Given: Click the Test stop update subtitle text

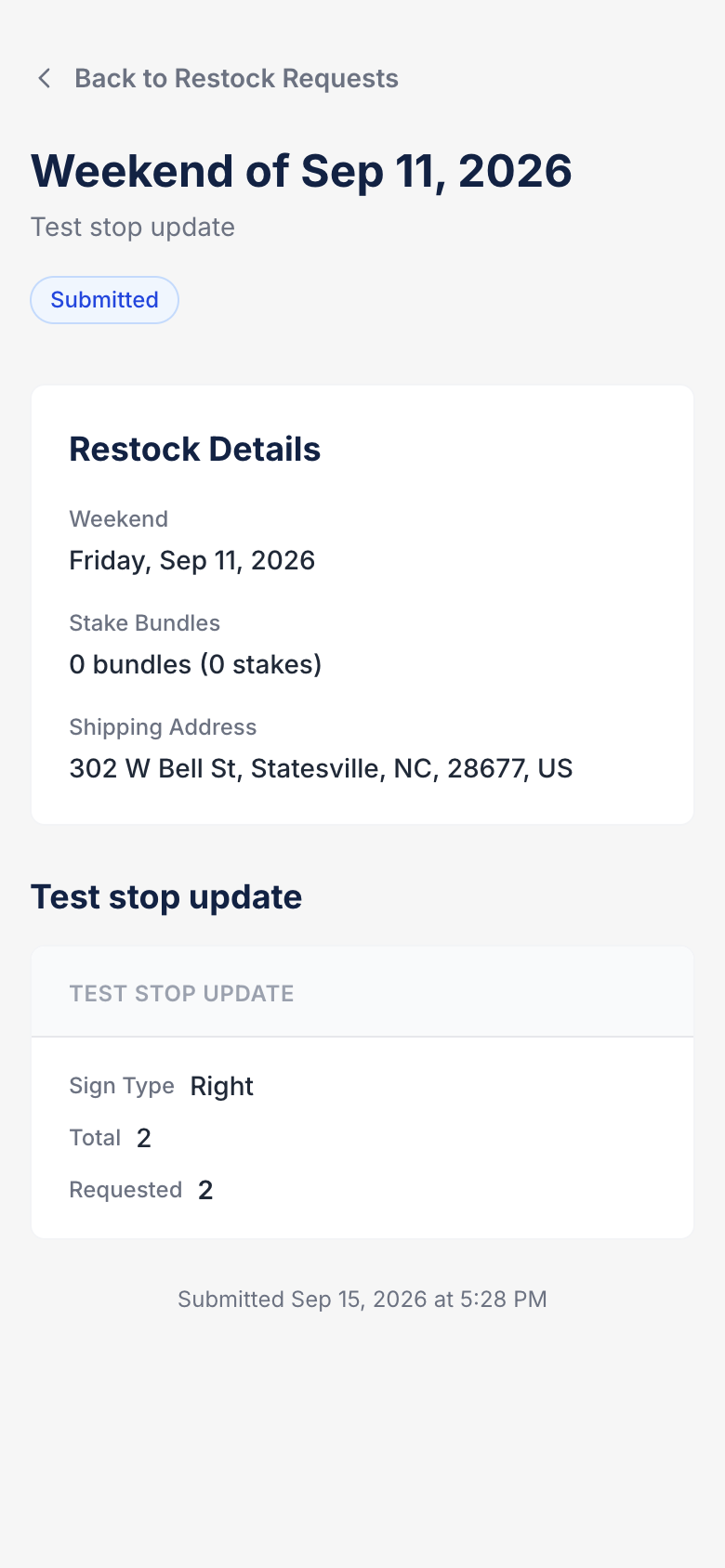Looking at the screenshot, I should [133, 228].
